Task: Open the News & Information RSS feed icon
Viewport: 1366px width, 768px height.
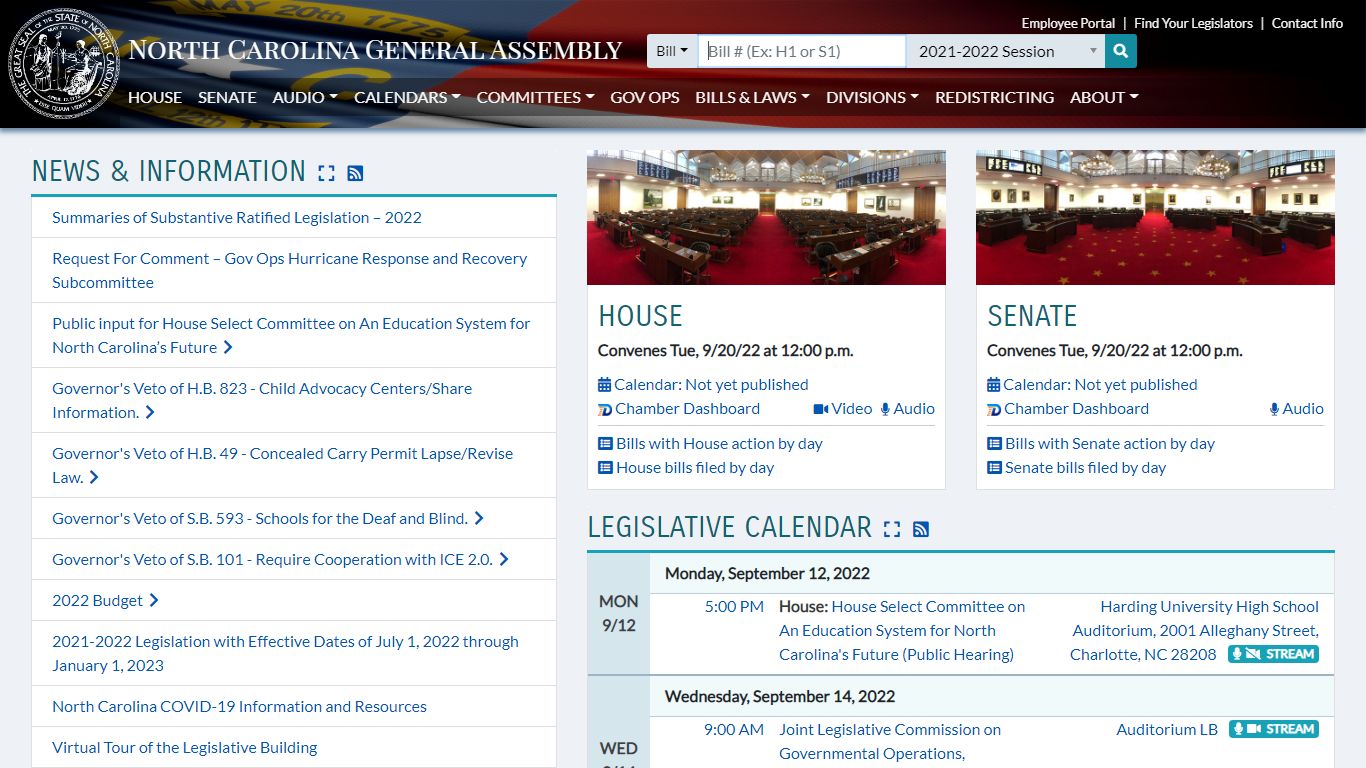Action: click(x=355, y=173)
